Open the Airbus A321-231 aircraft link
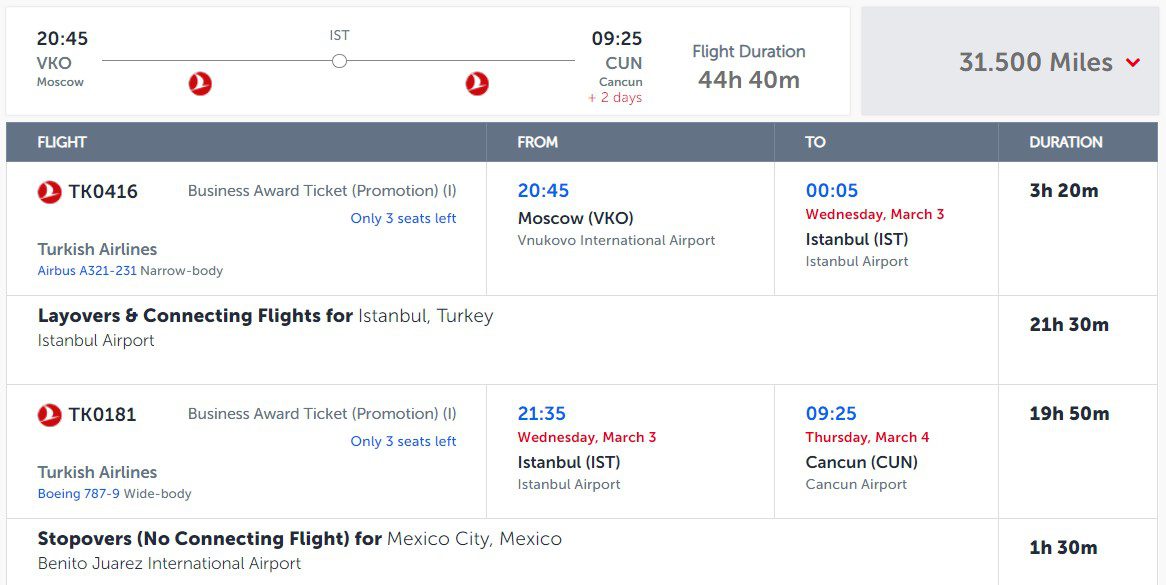The image size is (1166, 585). point(87,271)
